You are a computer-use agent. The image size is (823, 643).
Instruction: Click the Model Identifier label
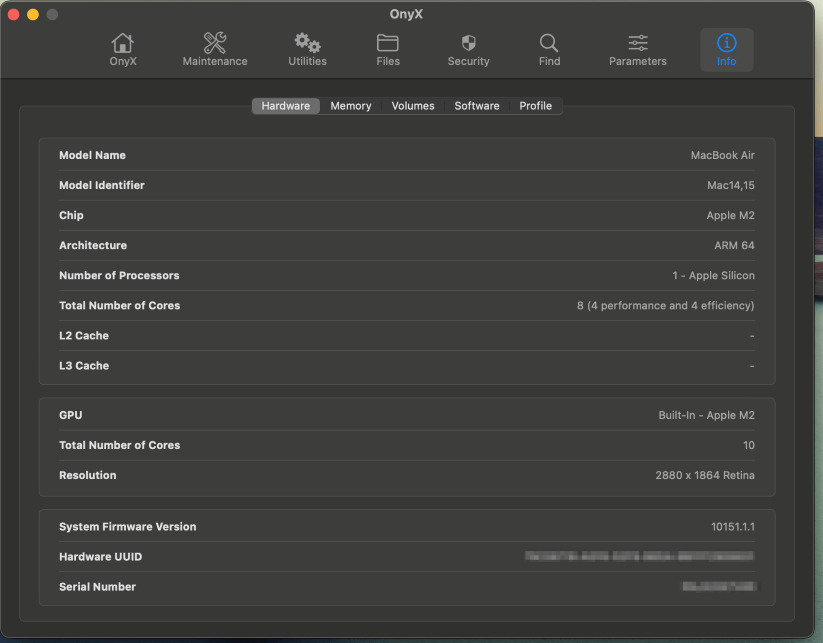coord(102,185)
